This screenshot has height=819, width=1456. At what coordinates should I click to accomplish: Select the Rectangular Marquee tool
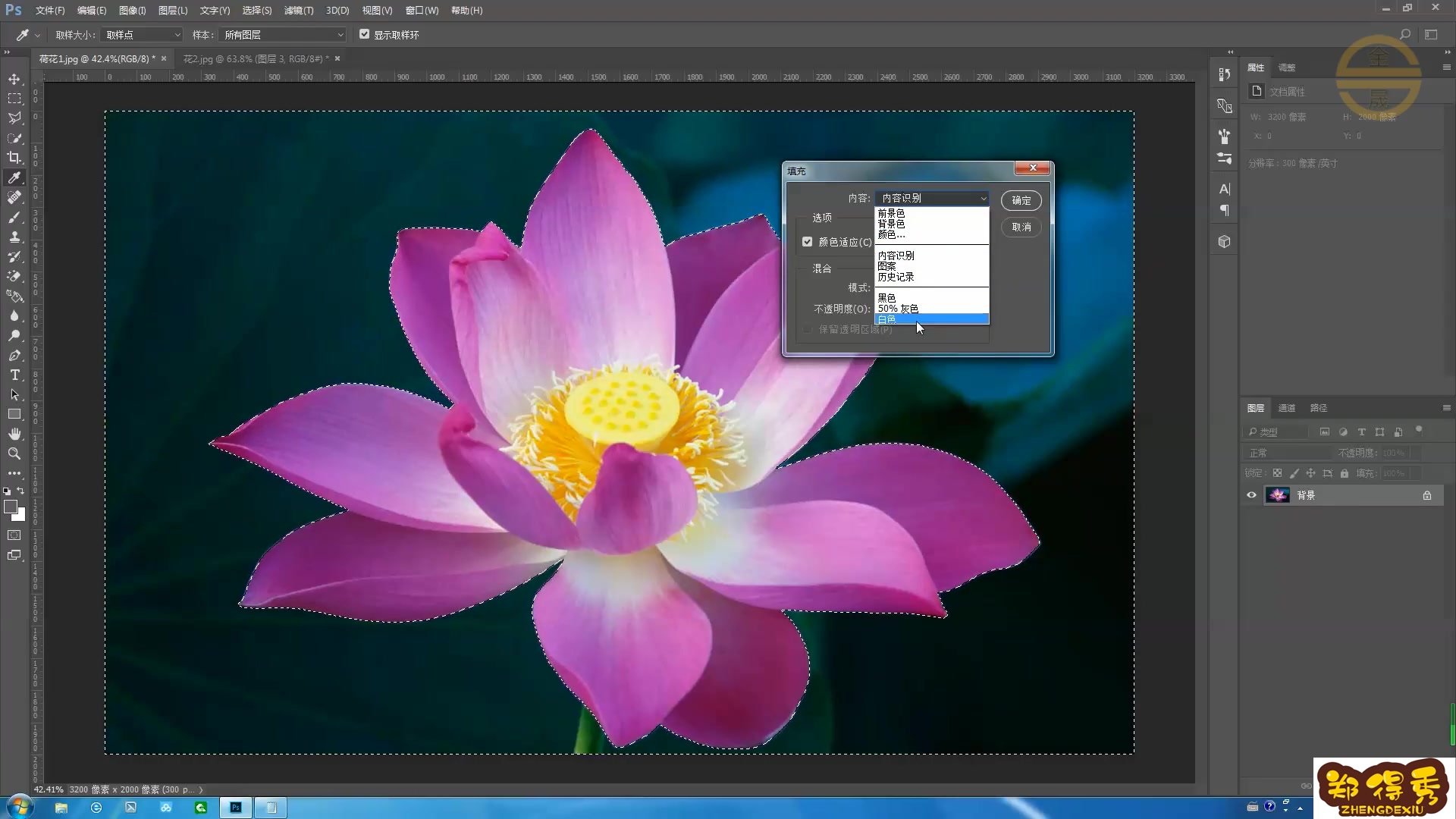click(x=14, y=99)
